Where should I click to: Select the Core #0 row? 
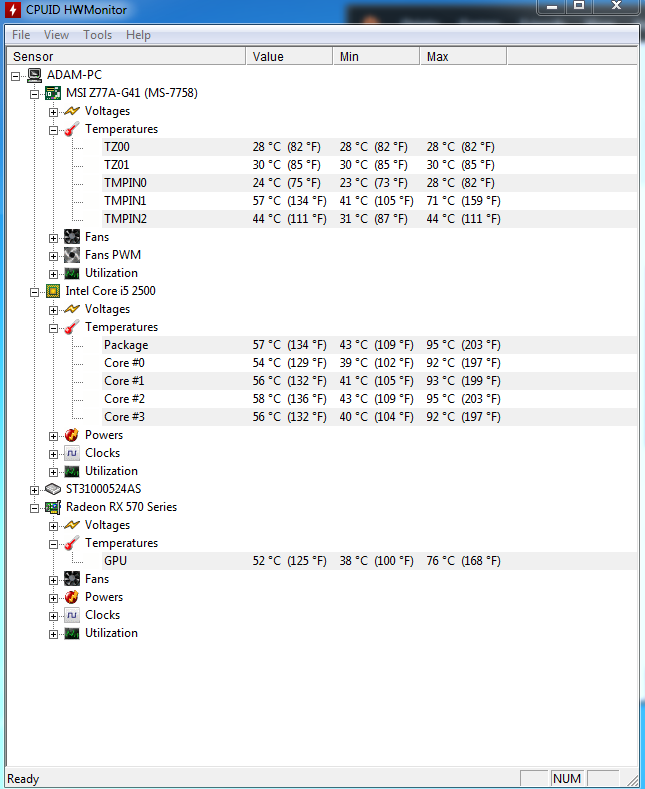point(370,363)
